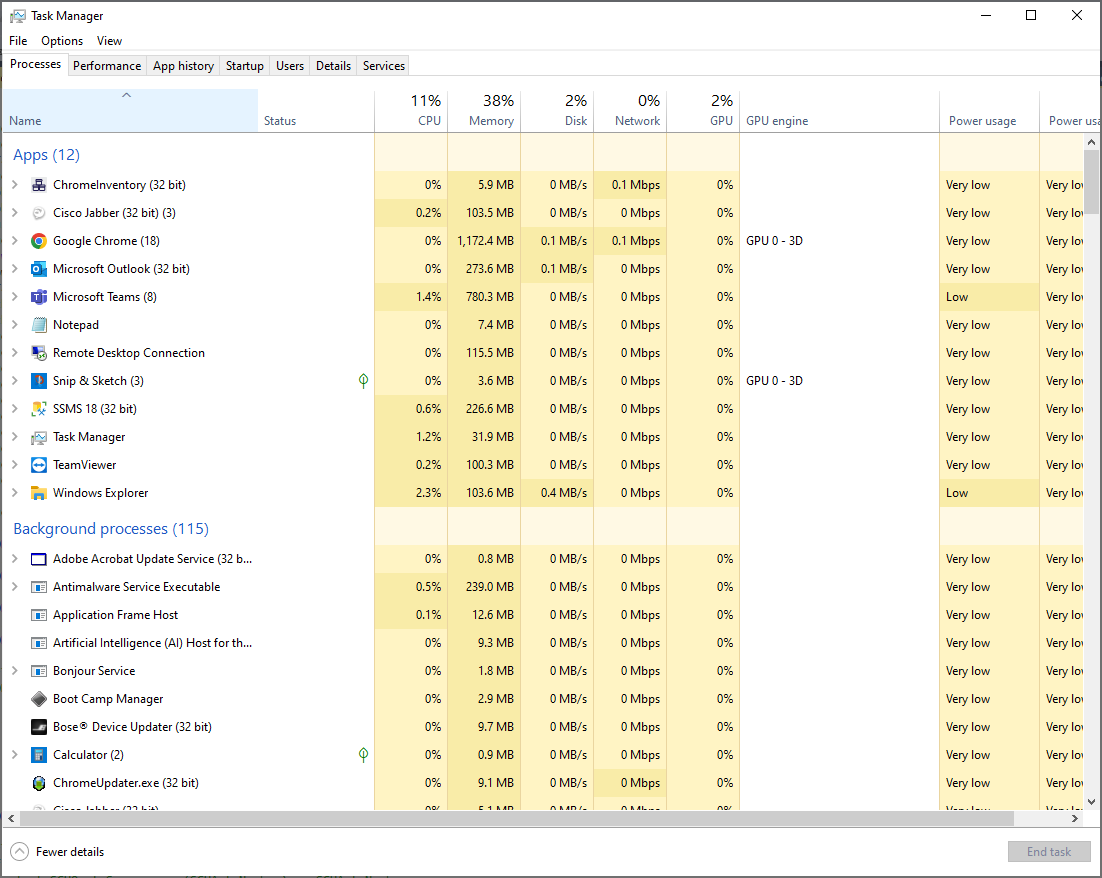Click the SSMS 18 icon
Image resolution: width=1102 pixels, height=878 pixels.
coord(39,409)
